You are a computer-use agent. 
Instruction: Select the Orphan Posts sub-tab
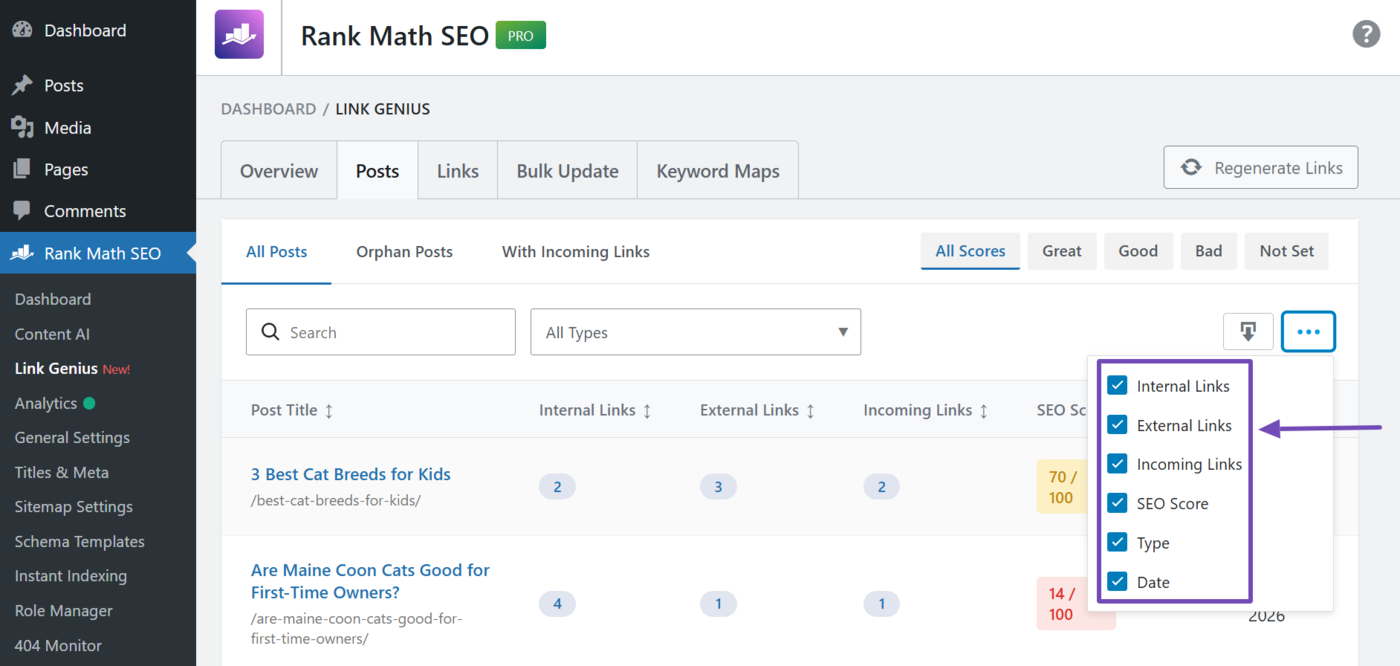tap(404, 252)
